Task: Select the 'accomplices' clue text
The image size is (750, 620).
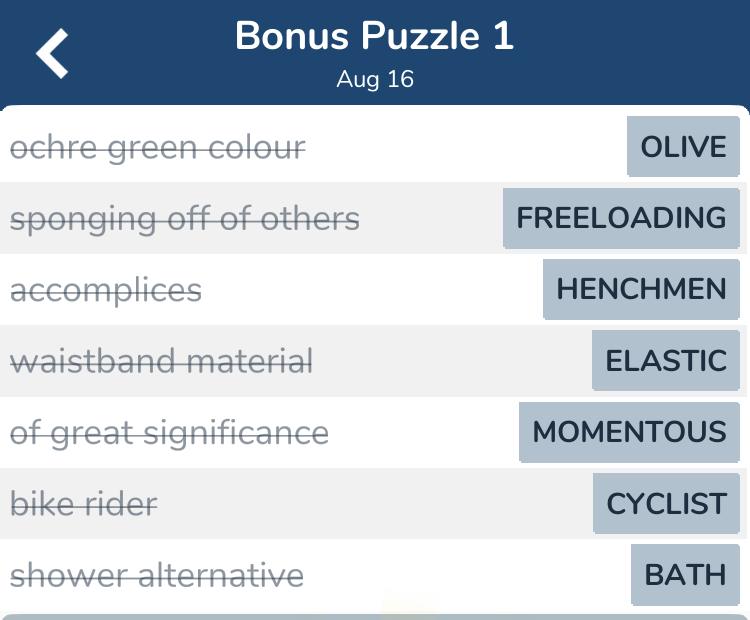Action: click(106, 290)
